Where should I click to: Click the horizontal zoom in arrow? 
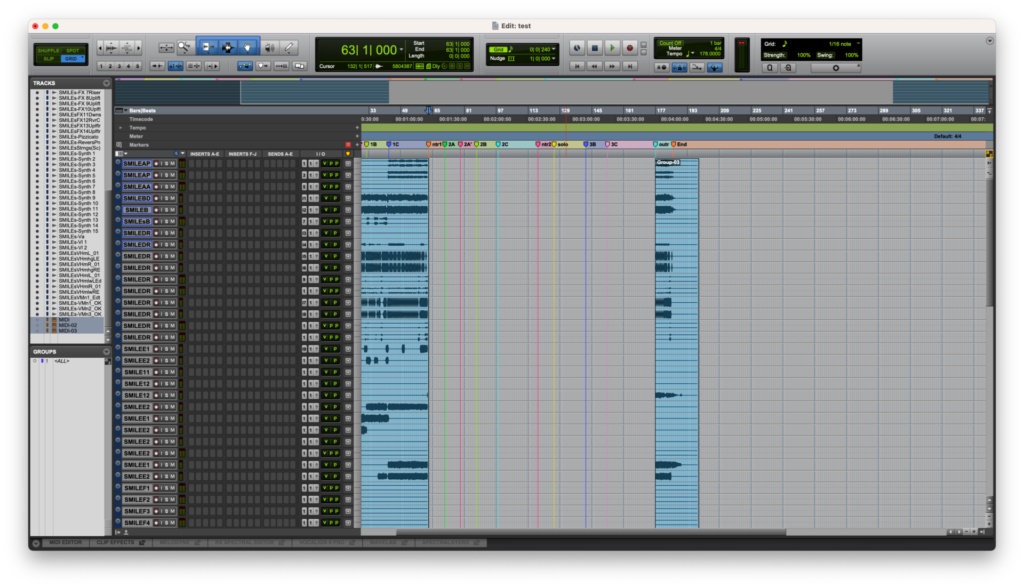138,47
